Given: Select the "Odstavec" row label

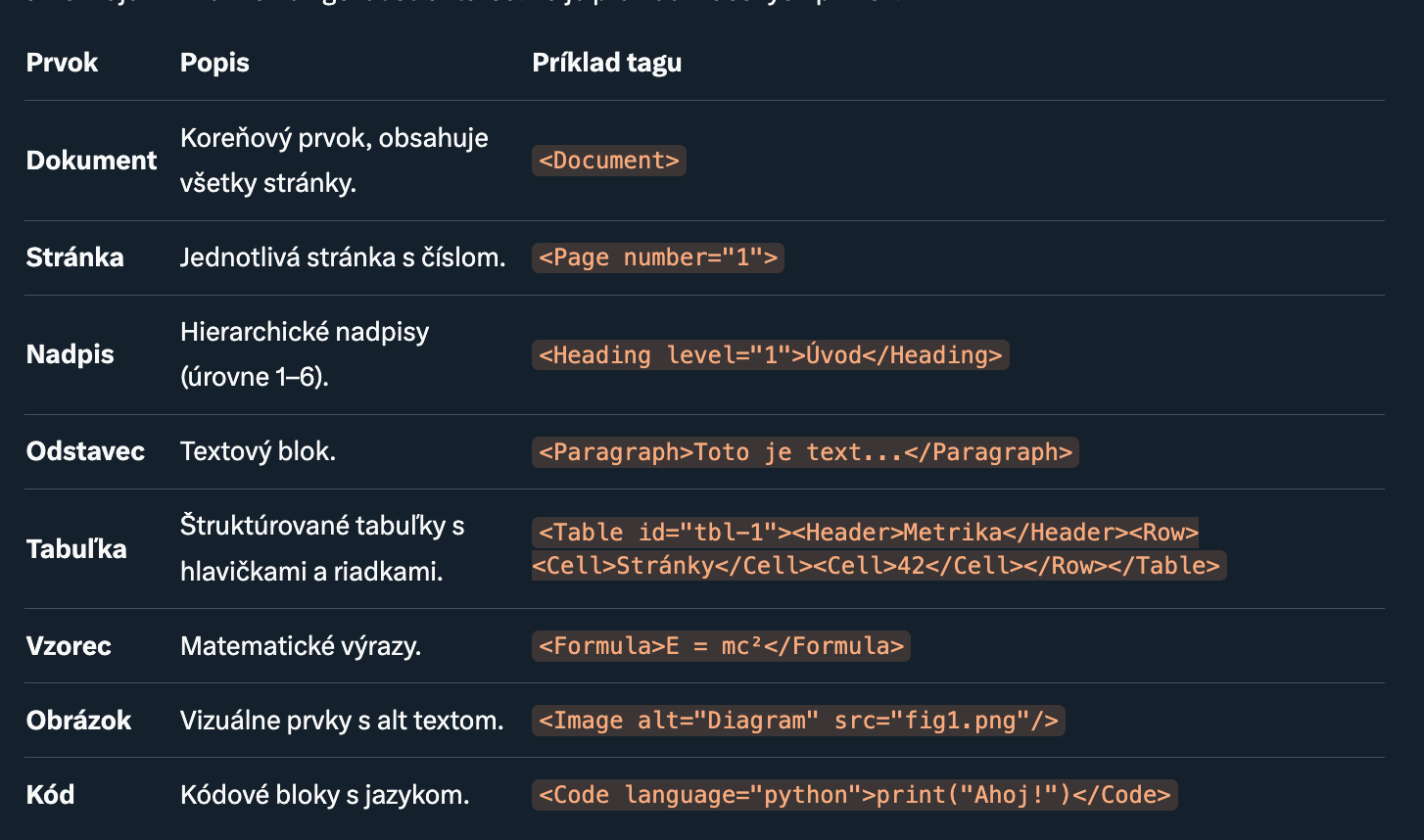Looking at the screenshot, I should coord(85,451).
